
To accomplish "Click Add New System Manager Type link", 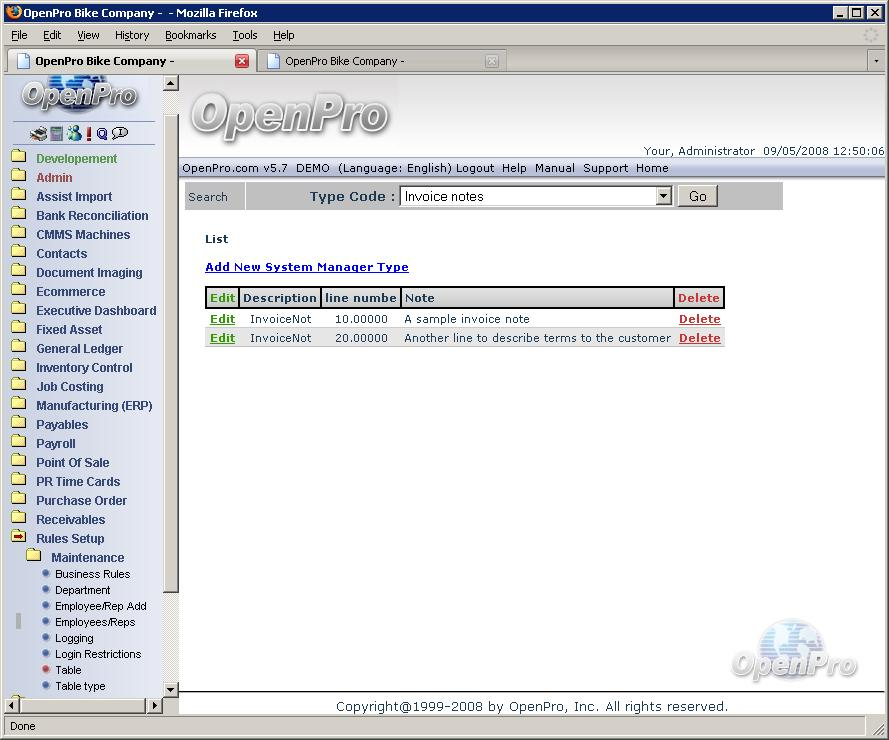I will pyautogui.click(x=306, y=267).
